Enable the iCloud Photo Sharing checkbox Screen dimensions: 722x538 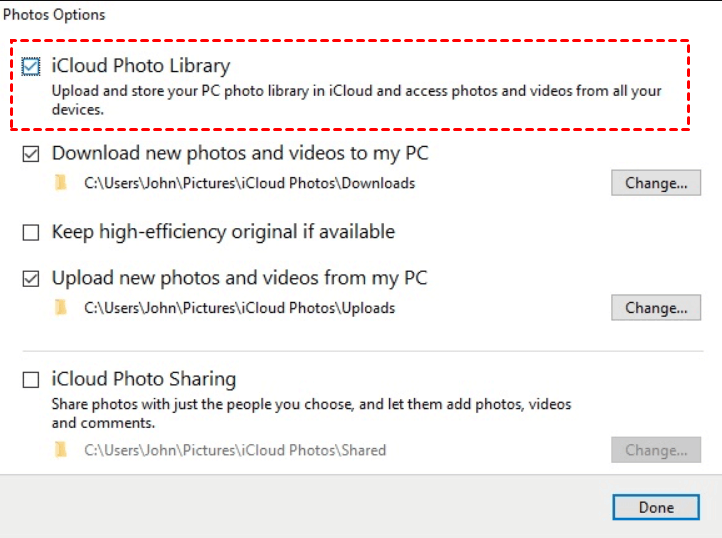31,380
